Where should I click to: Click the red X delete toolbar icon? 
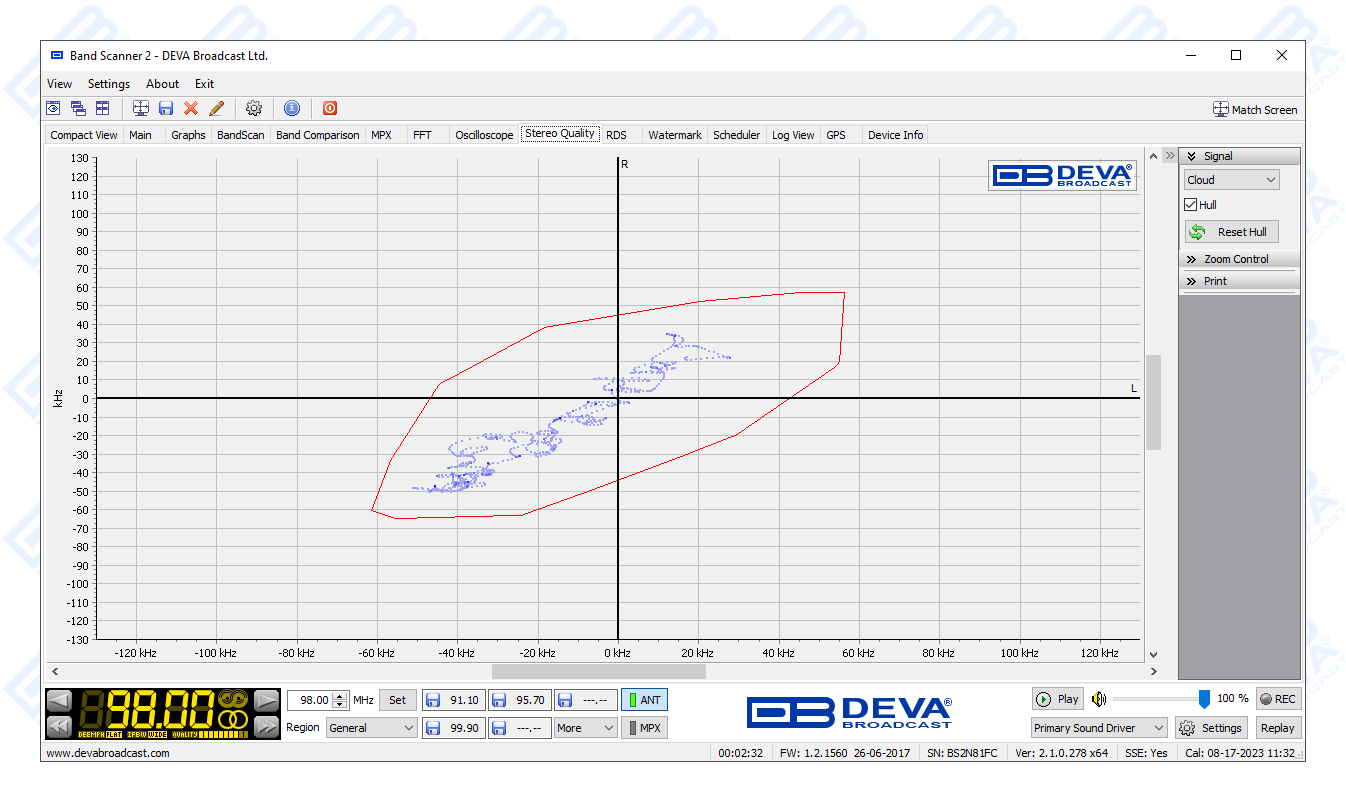click(x=191, y=108)
